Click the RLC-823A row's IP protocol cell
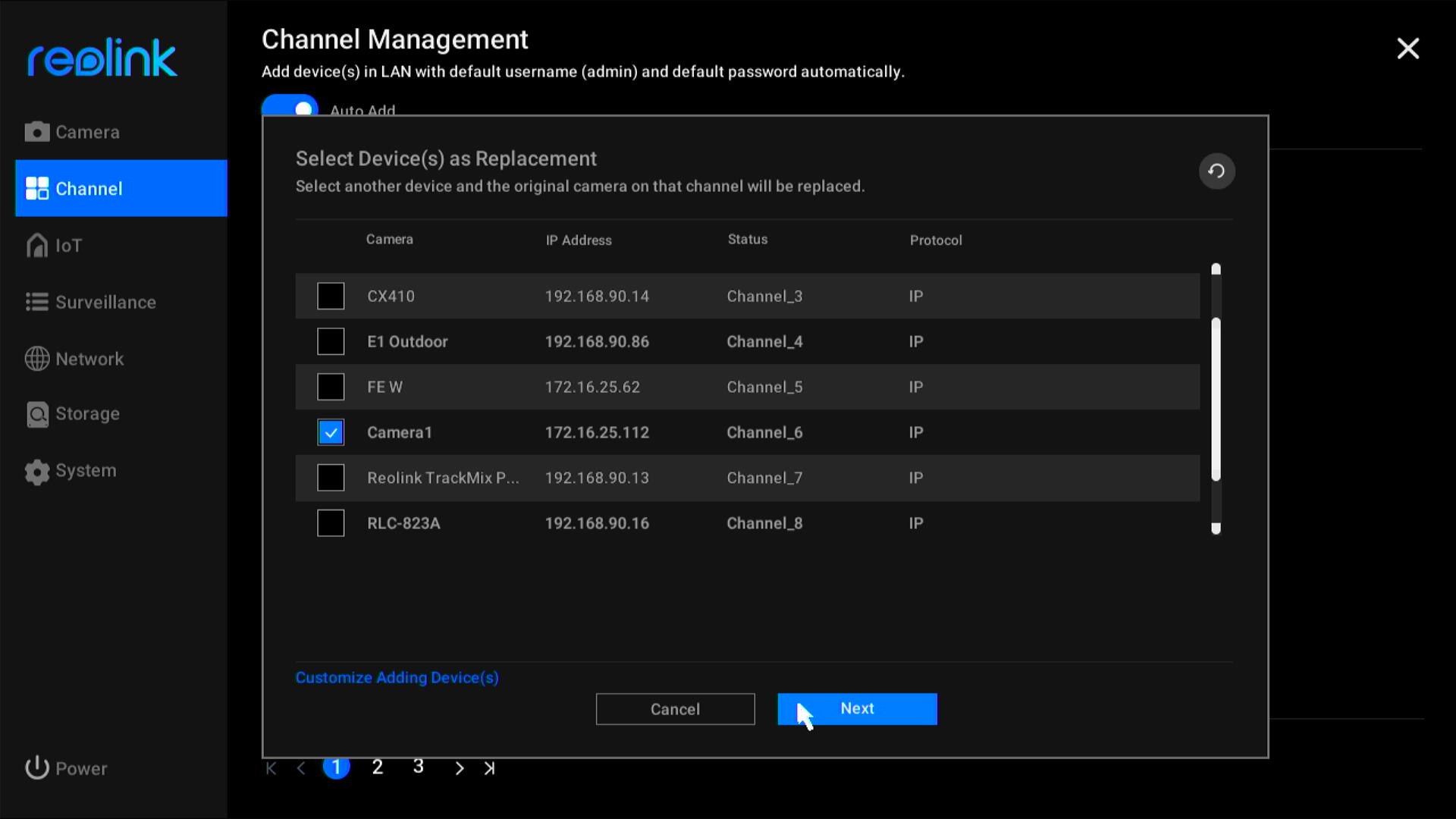 (916, 524)
